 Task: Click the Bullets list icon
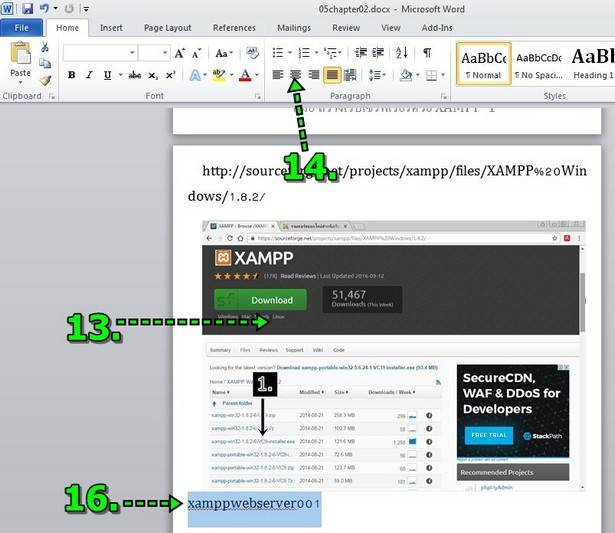click(278, 53)
